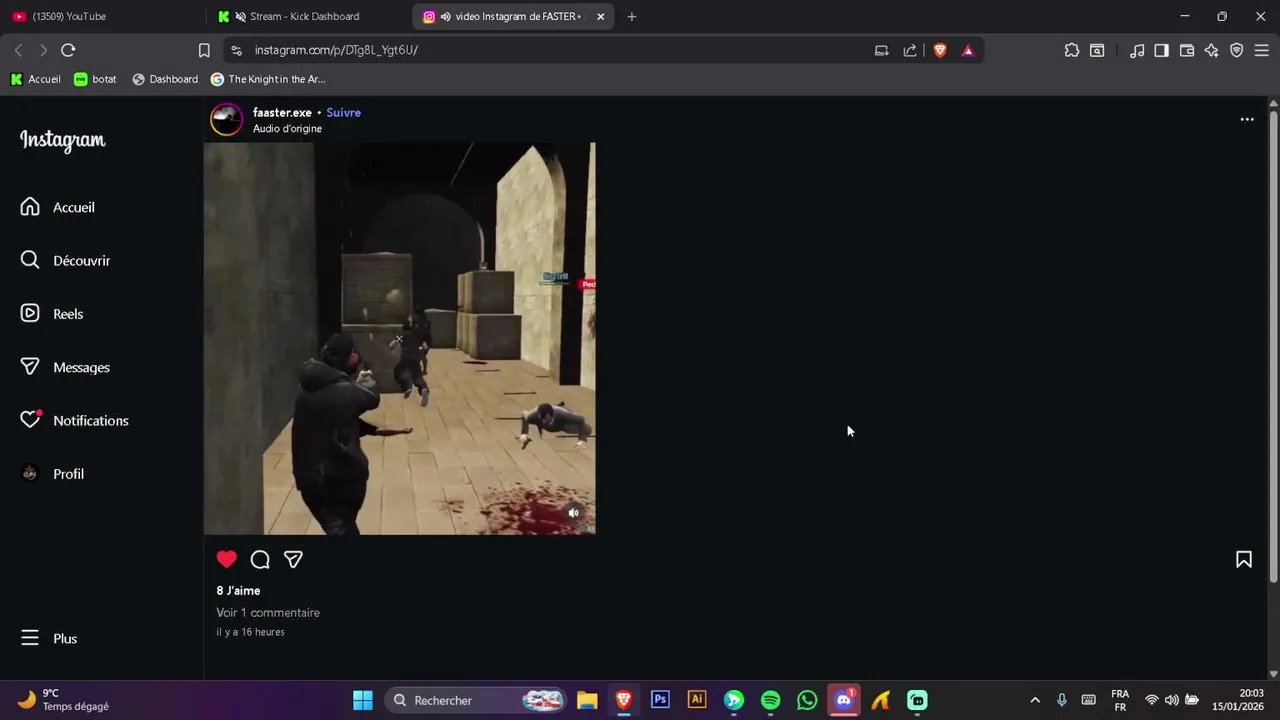
Task: Reload the page with the refresh button
Action: click(x=68, y=50)
